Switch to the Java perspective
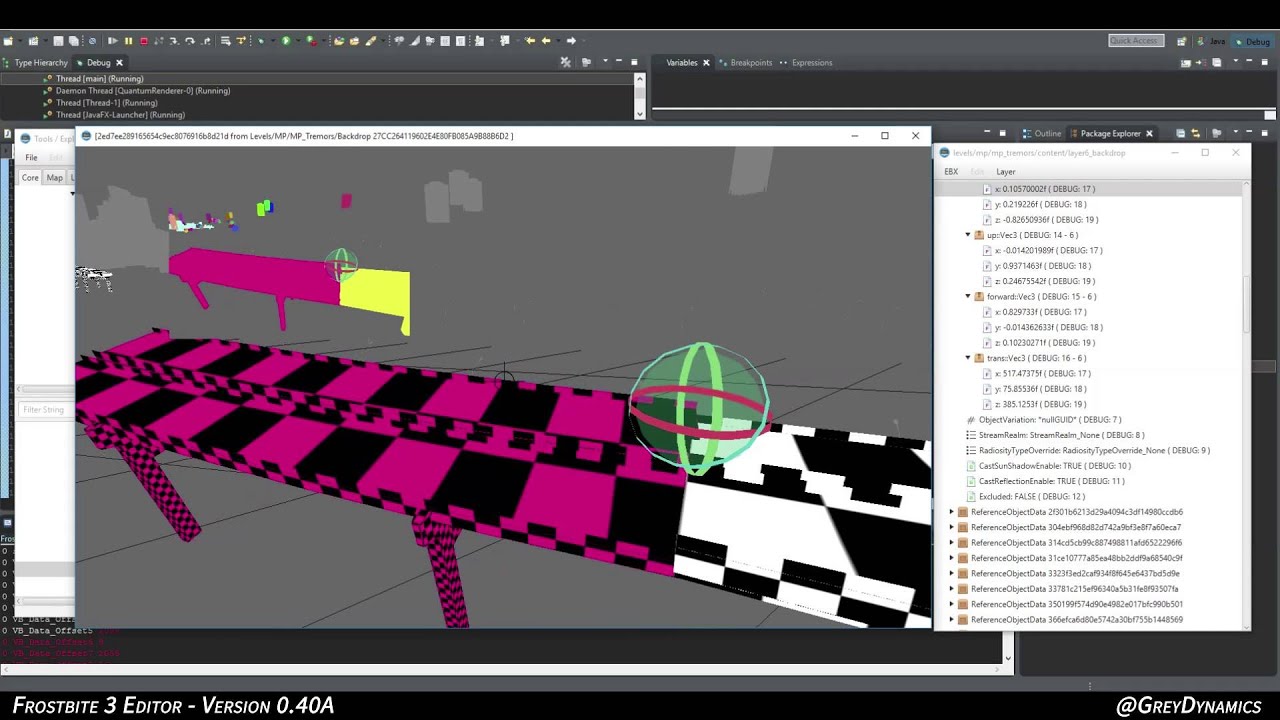This screenshot has height=720, width=1280. pyautogui.click(x=1210, y=41)
